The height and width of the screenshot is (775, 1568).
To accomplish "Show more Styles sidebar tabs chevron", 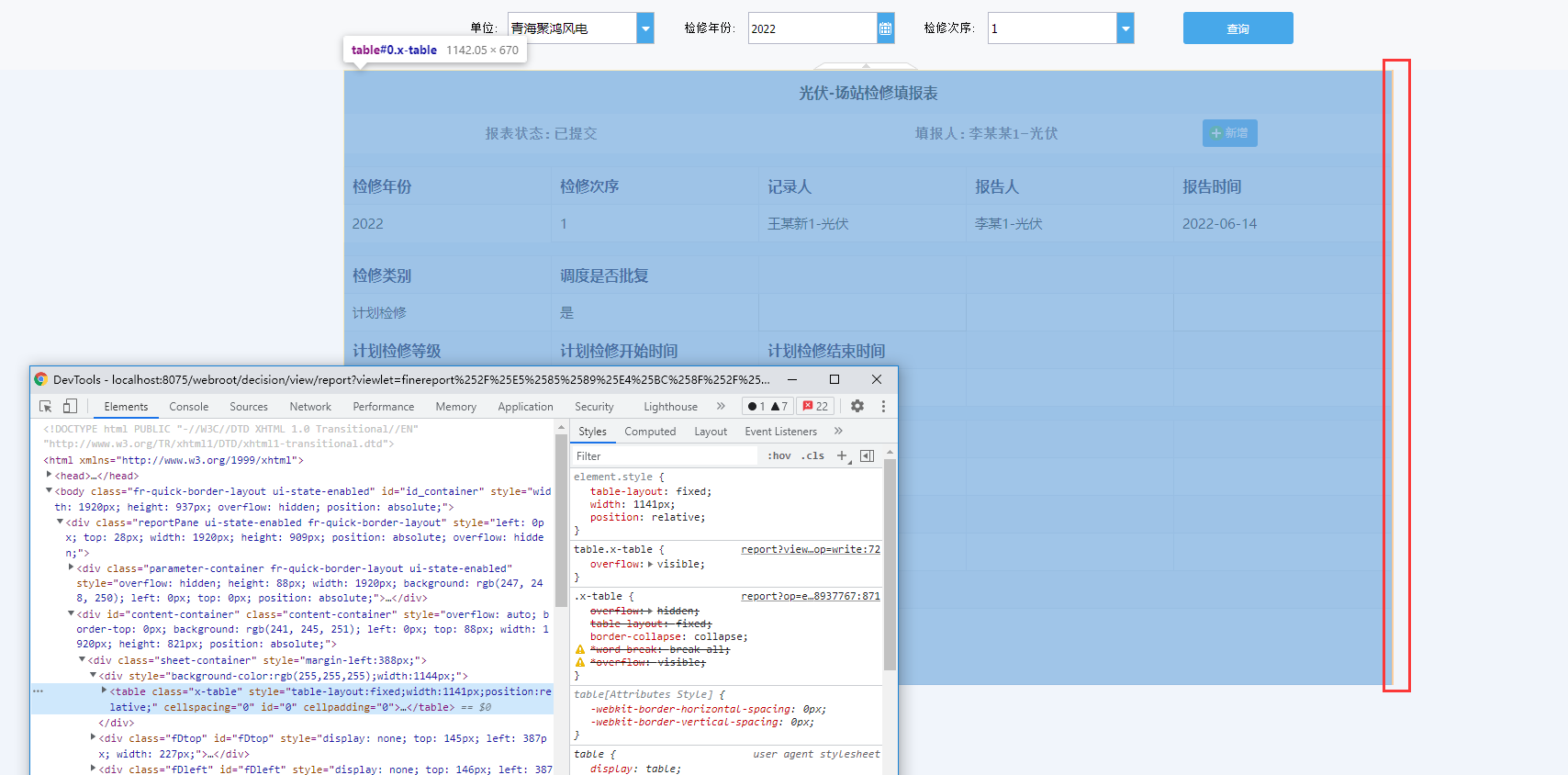I will click(x=838, y=431).
